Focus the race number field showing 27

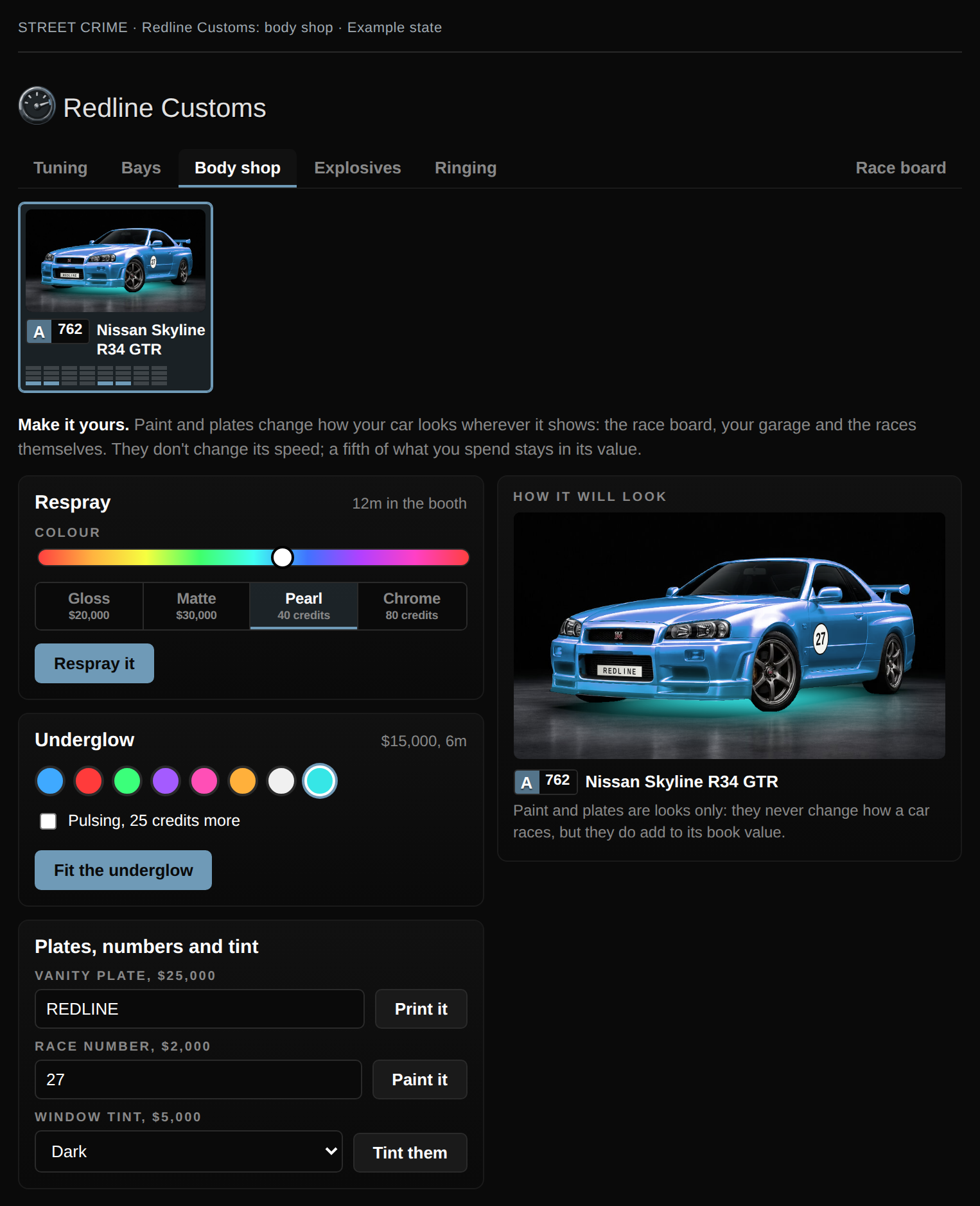tap(198, 1079)
